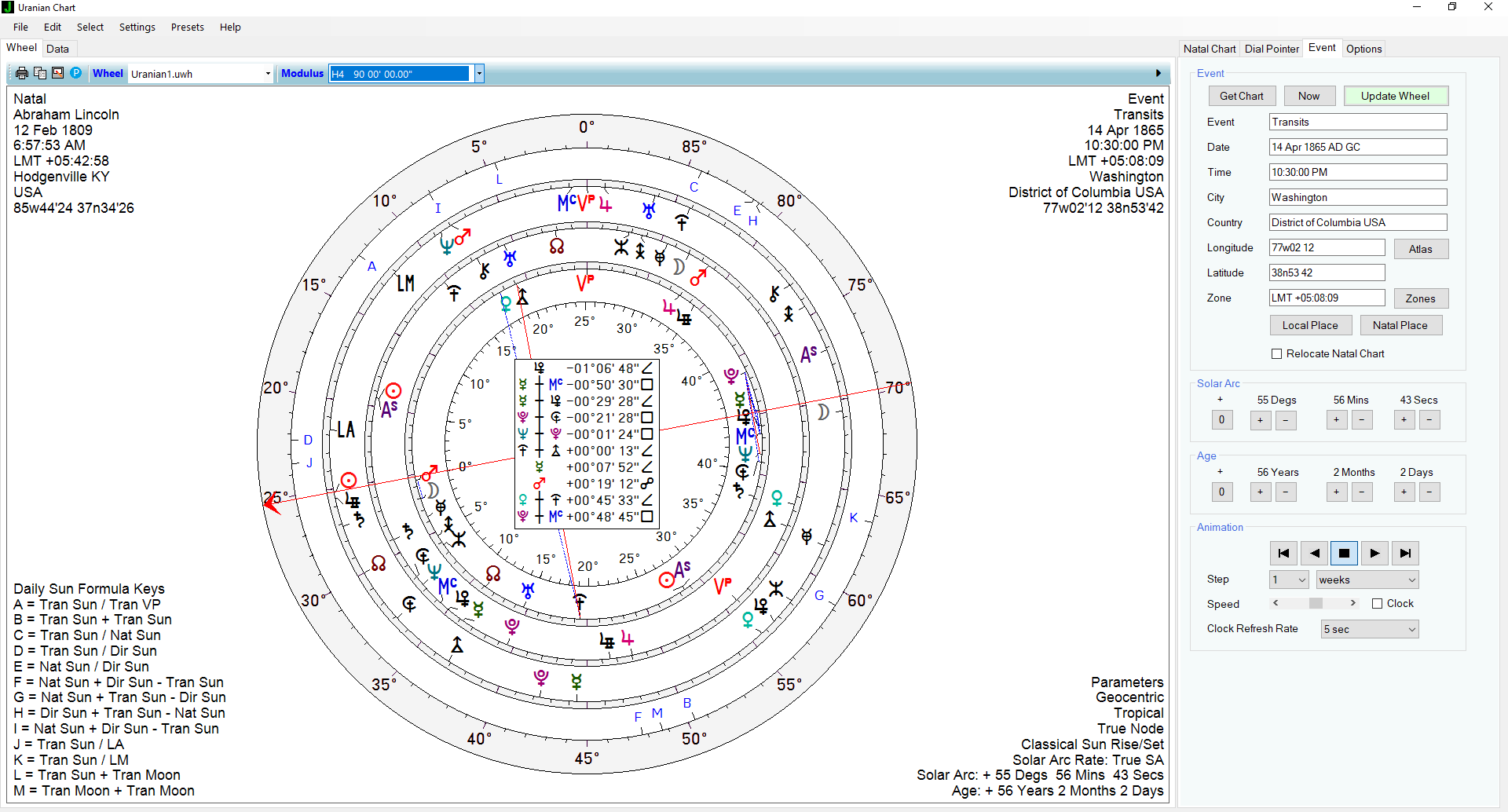Click the Print icon in the toolbar

point(22,73)
